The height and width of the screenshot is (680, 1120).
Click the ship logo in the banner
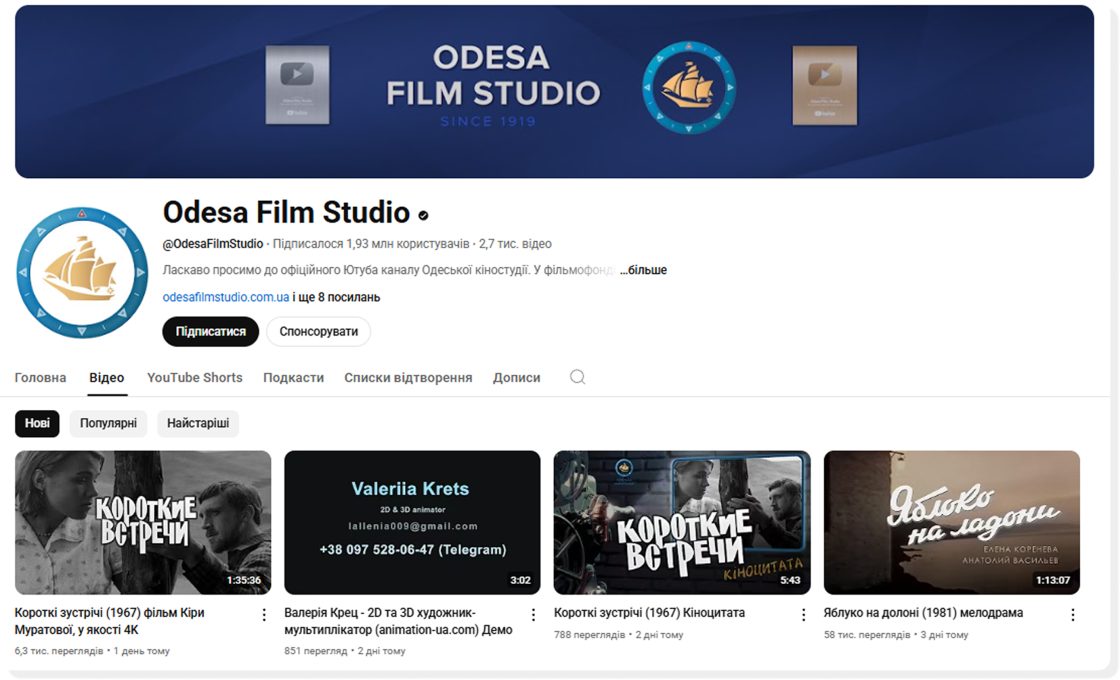point(689,88)
